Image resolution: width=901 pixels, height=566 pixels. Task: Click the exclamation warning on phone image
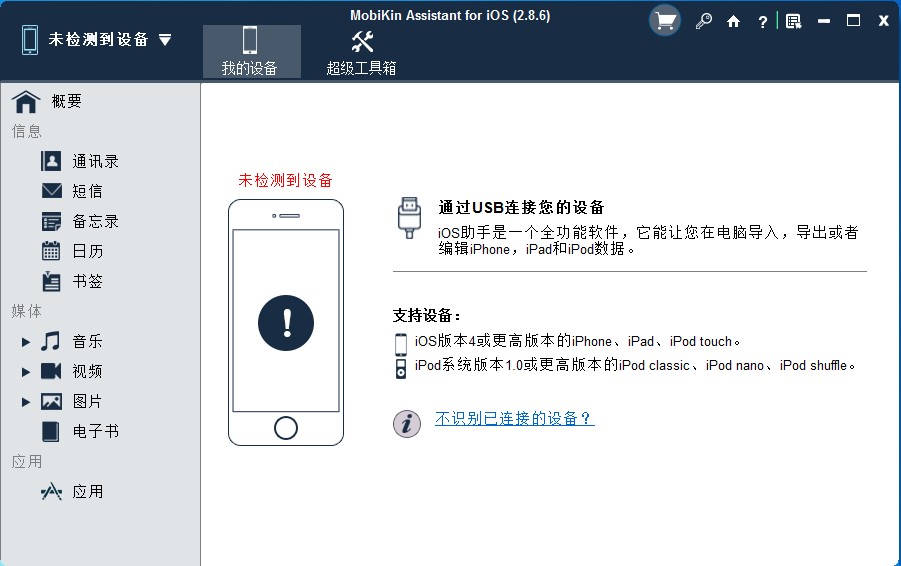point(286,323)
